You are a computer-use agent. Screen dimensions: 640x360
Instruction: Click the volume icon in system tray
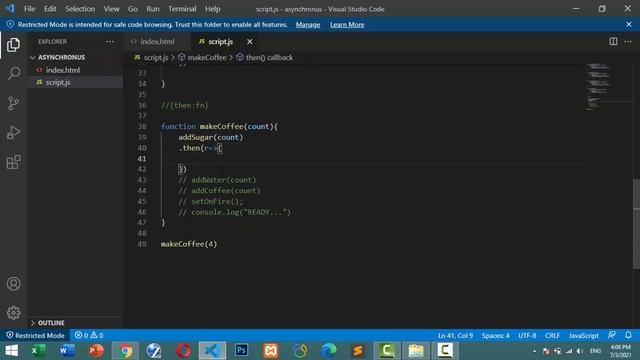[x=580, y=351]
